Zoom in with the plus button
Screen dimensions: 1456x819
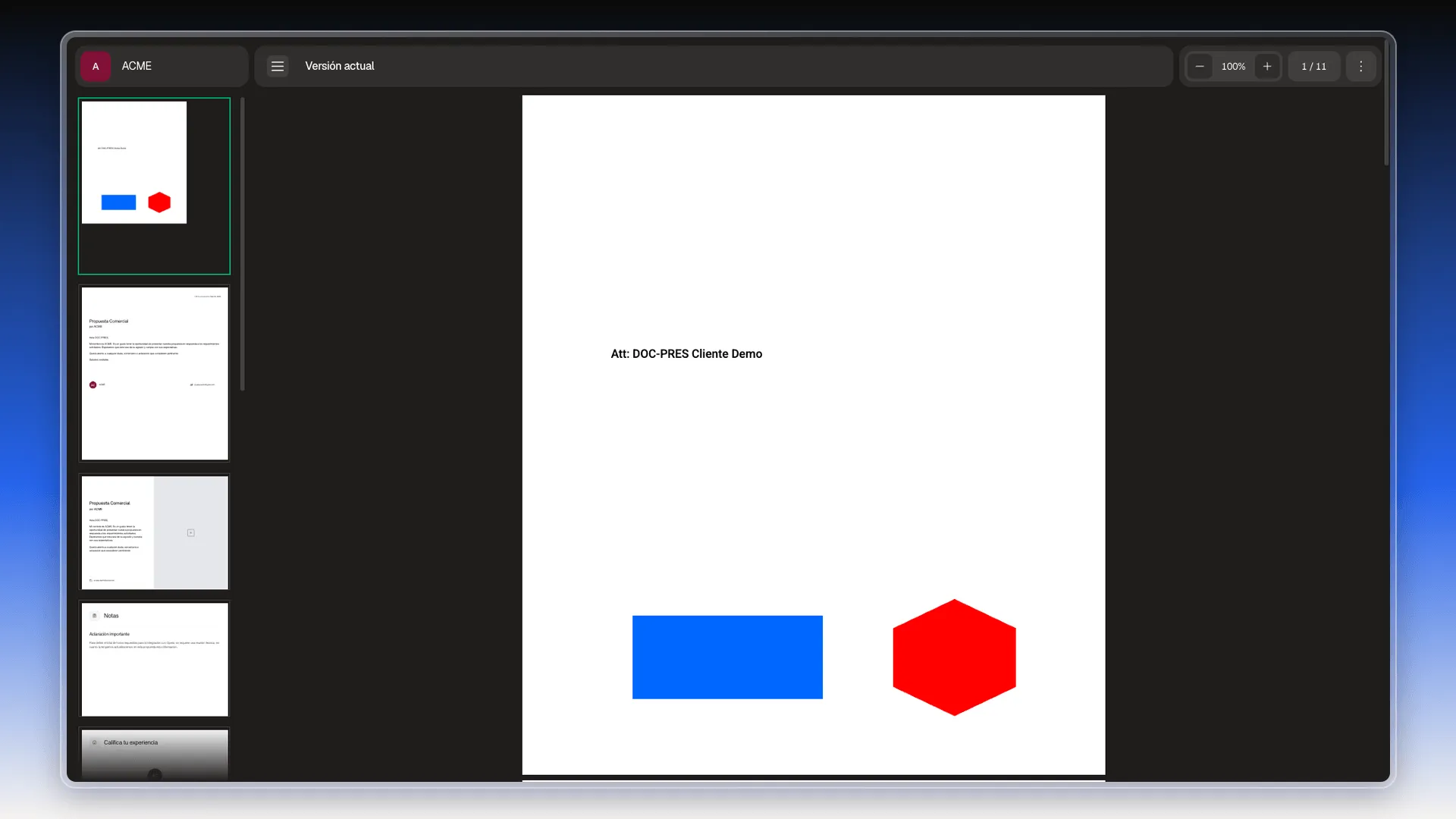(1267, 67)
